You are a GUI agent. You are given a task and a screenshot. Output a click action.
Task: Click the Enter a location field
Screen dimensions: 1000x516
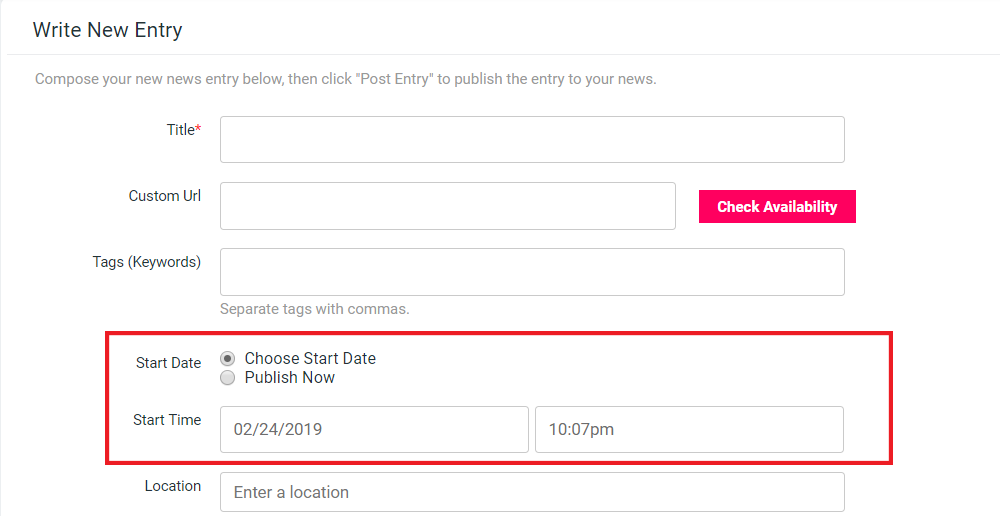coord(532,492)
